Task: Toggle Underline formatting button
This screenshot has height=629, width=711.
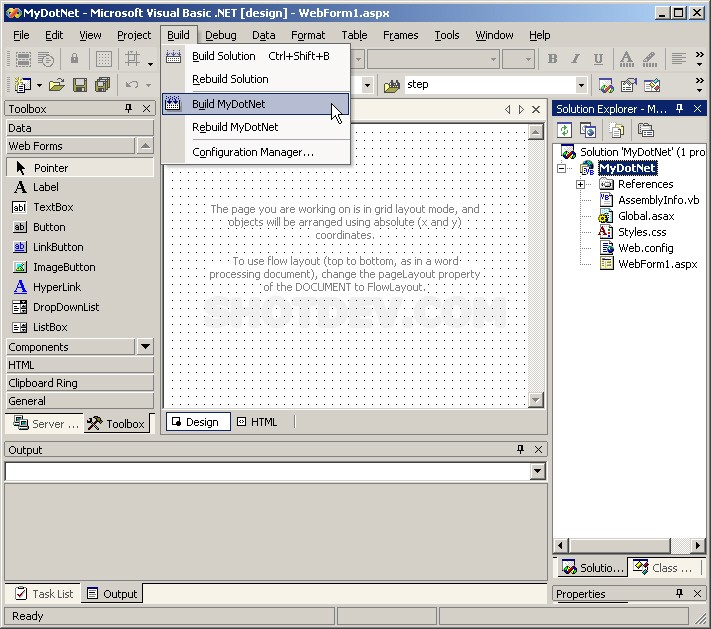Action: pyautogui.click(x=599, y=59)
